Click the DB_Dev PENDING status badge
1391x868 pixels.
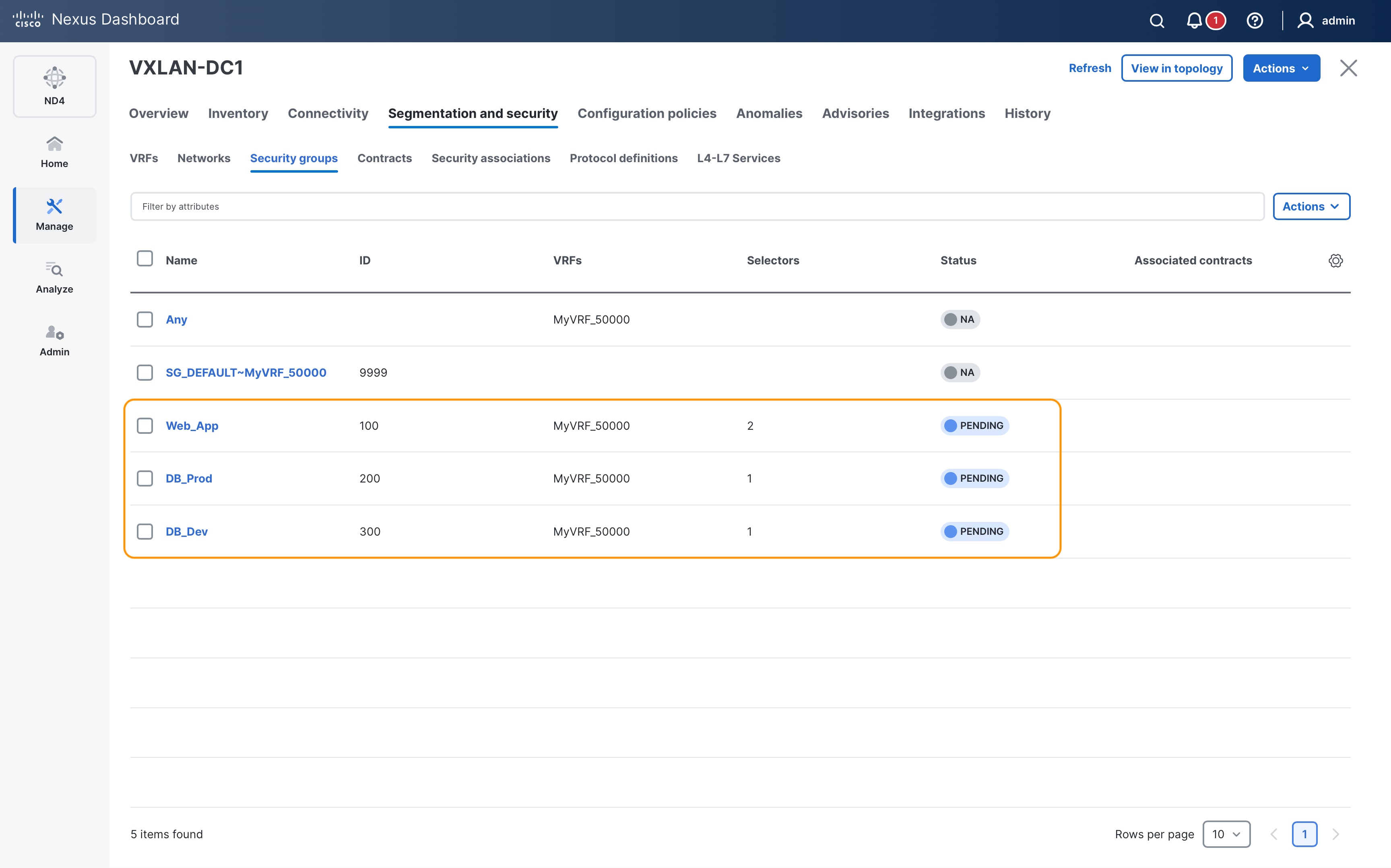point(974,532)
